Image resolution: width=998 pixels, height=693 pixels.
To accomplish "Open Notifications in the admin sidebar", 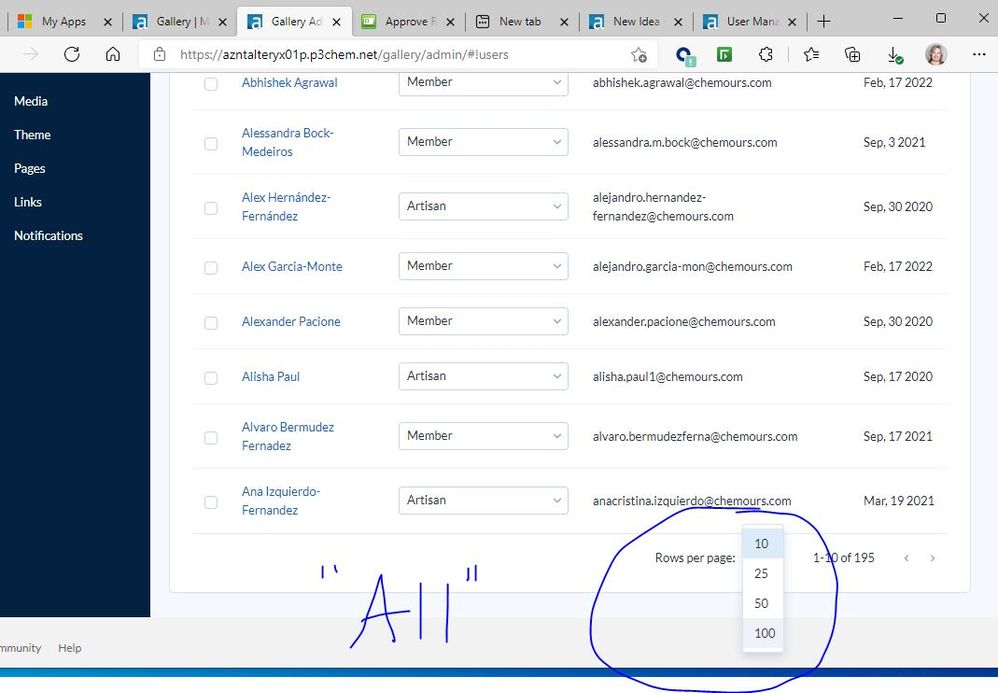I will click(48, 236).
